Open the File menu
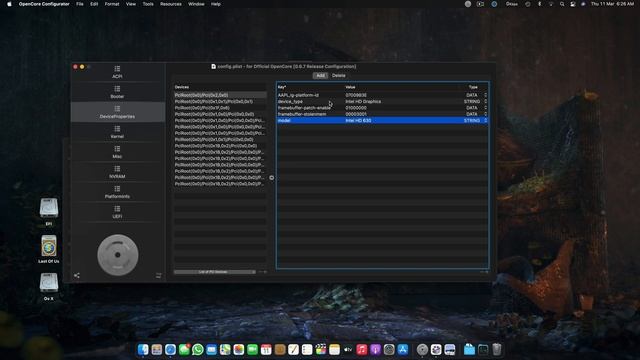The width and height of the screenshot is (640, 360). [80, 4]
